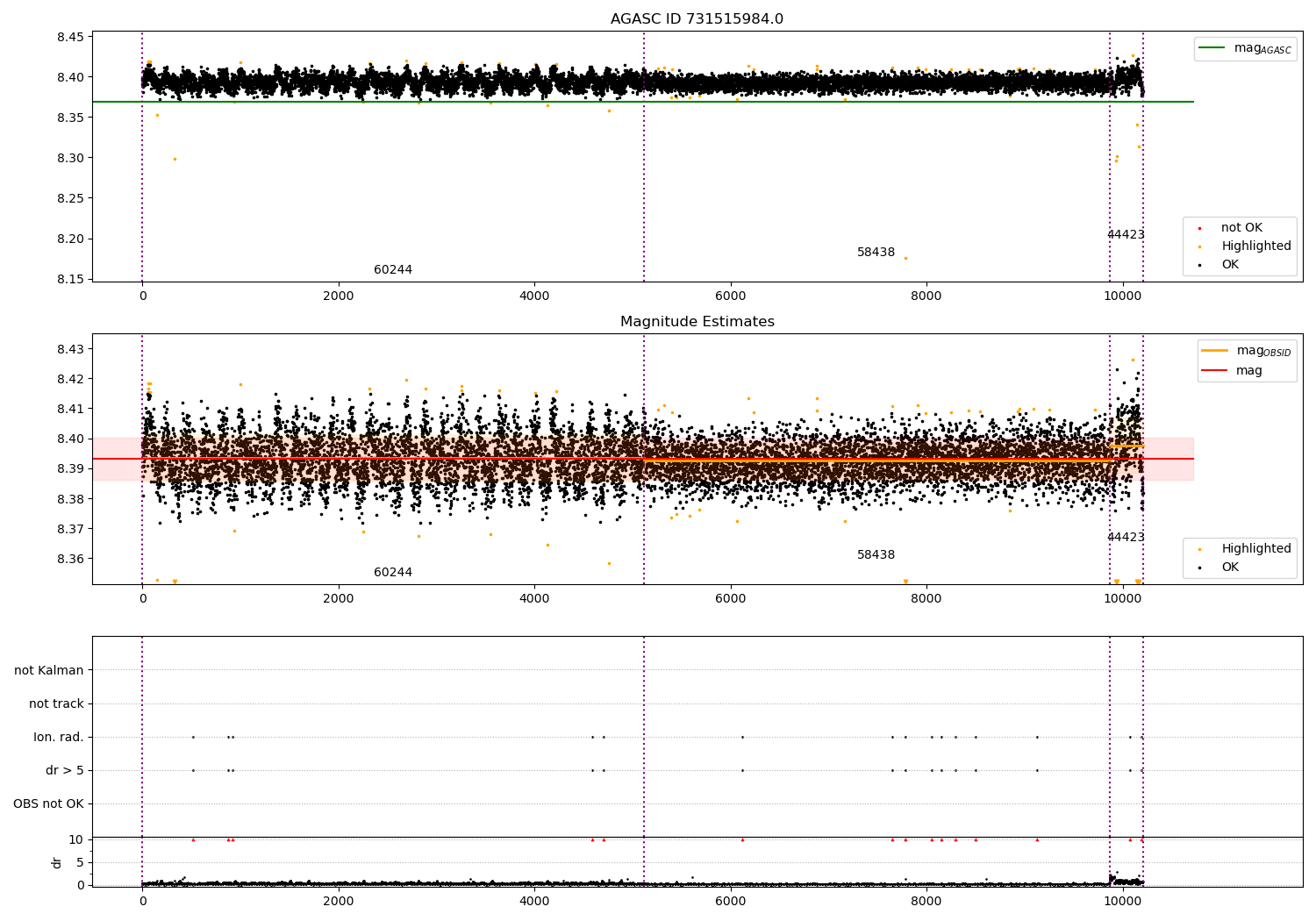Screen dimensions: 1316x921
Task: Click the dr axis tick label 5
Action: pos(80,862)
